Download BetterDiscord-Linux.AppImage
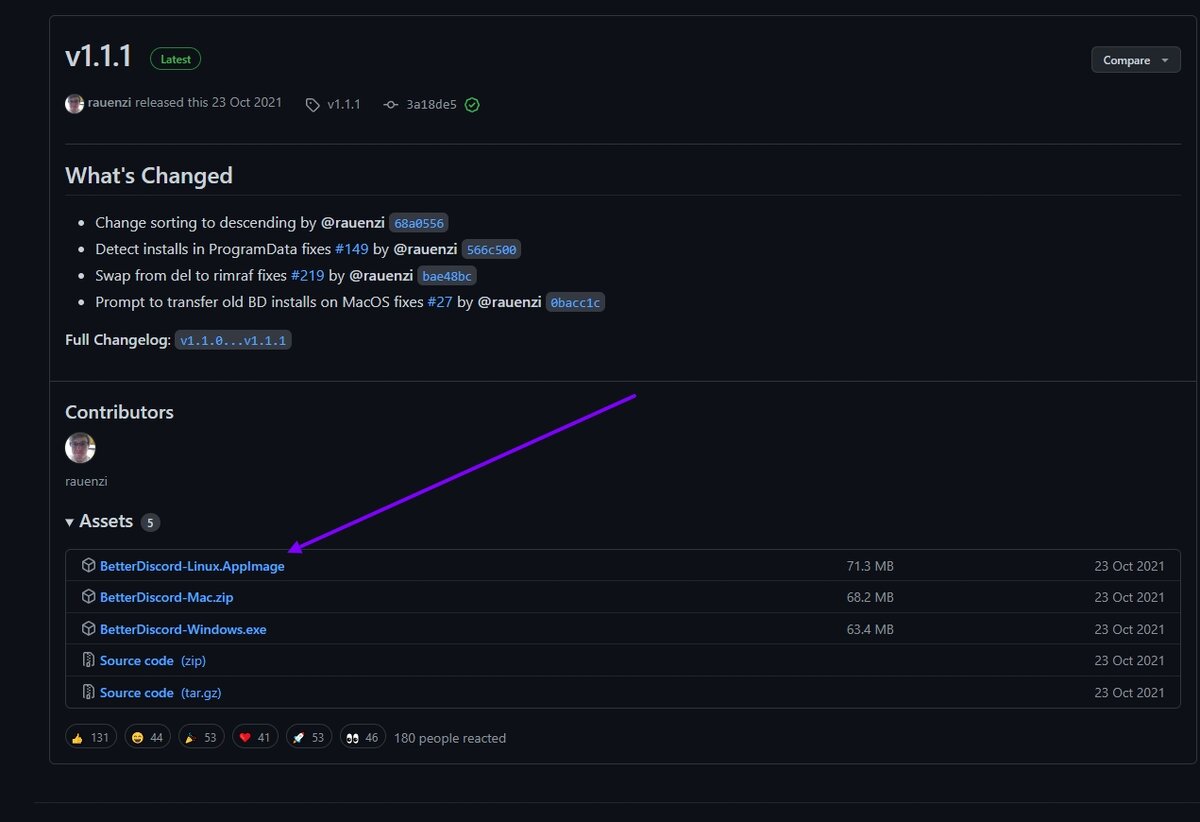This screenshot has width=1200, height=822. (x=192, y=566)
